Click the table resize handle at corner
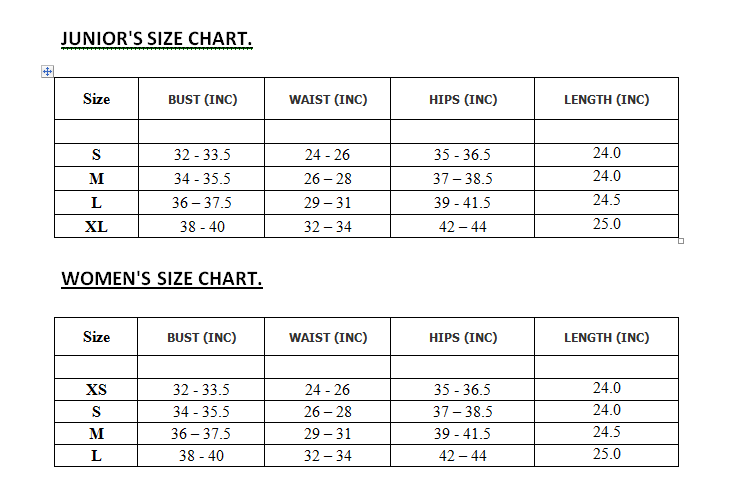Image resolution: width=734 pixels, height=502 pixels. [x=681, y=241]
